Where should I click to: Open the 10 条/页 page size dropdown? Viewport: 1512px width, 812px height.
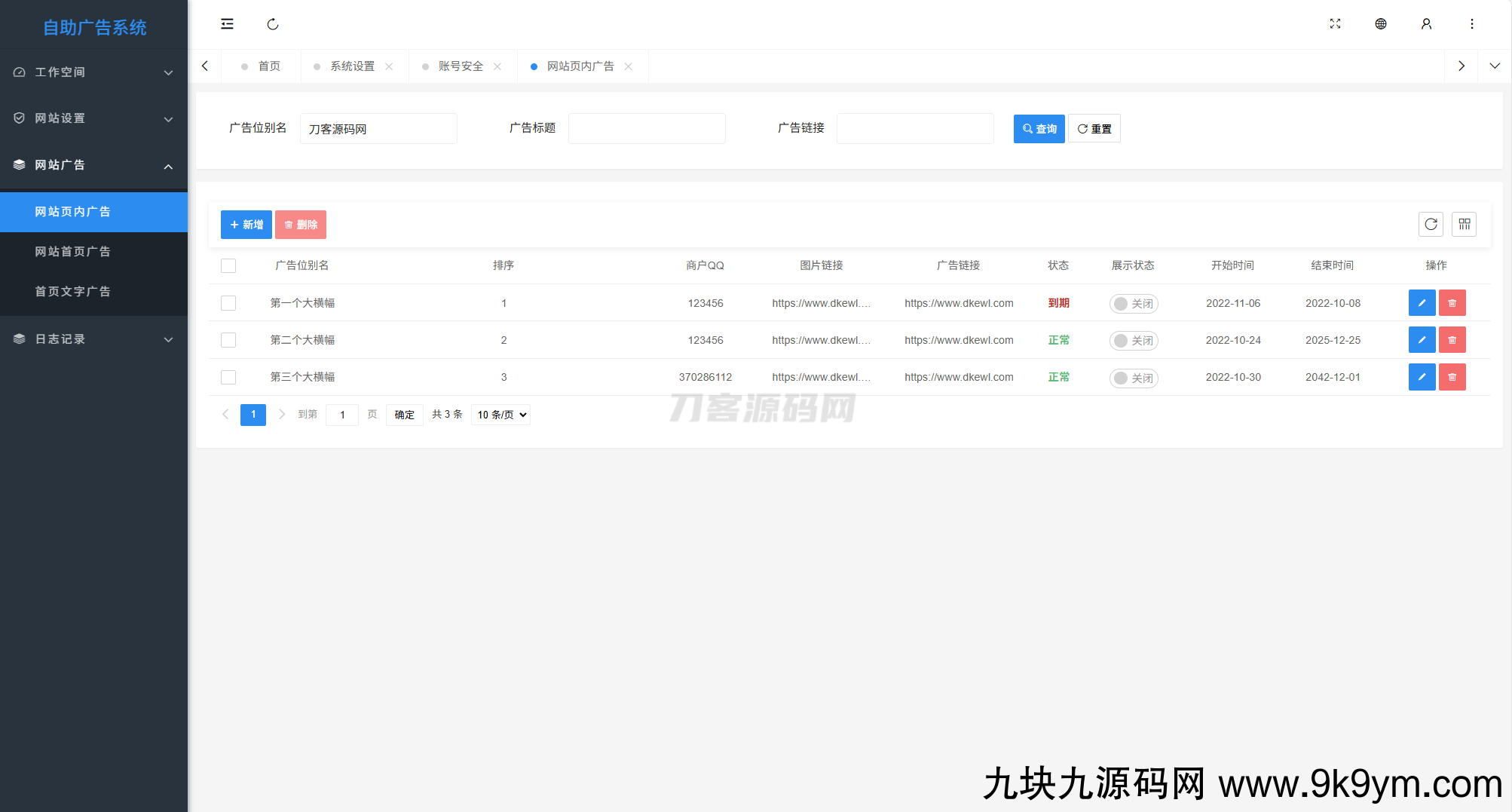[x=500, y=415]
